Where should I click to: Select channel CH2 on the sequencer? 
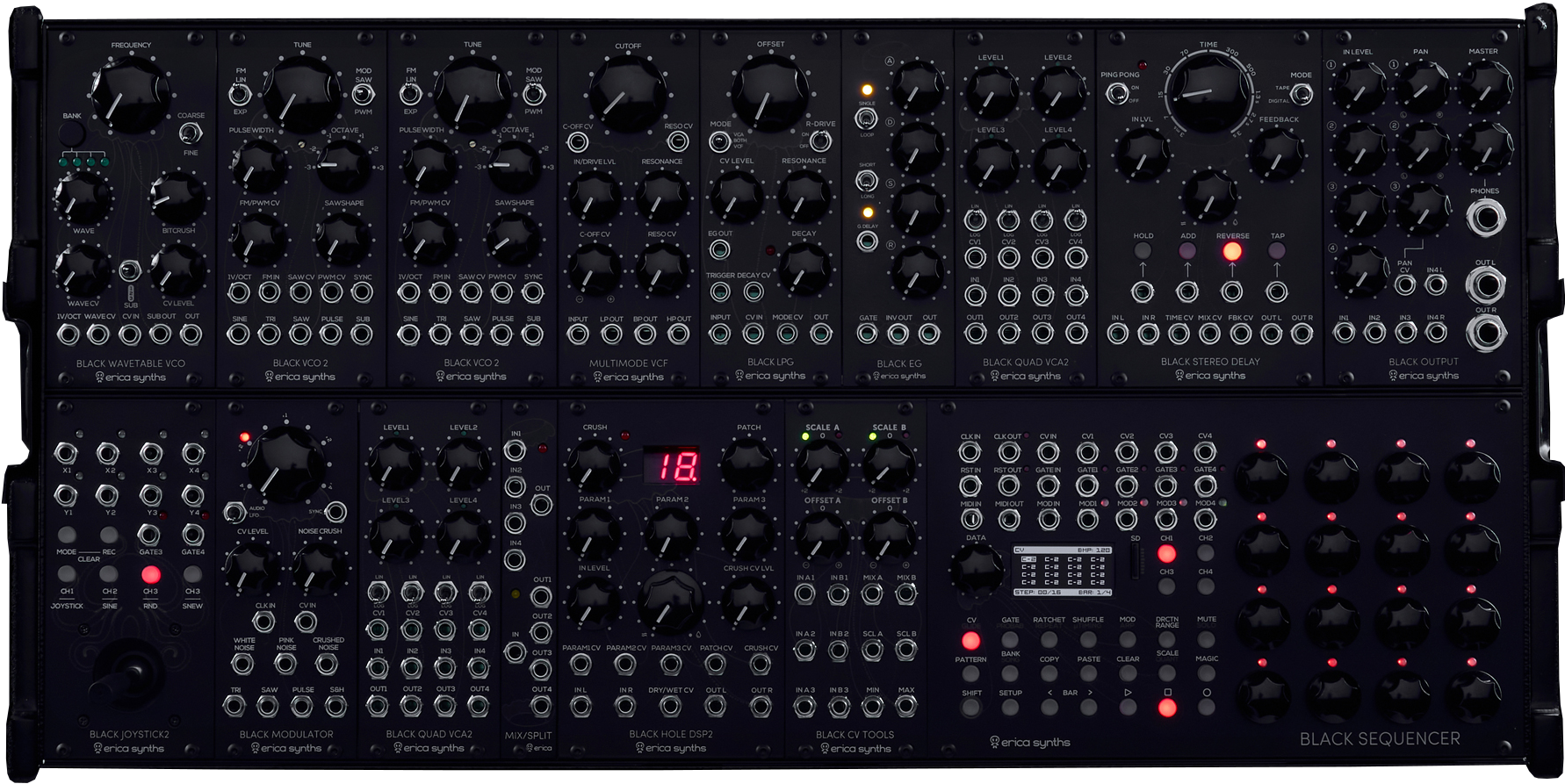point(1205,553)
